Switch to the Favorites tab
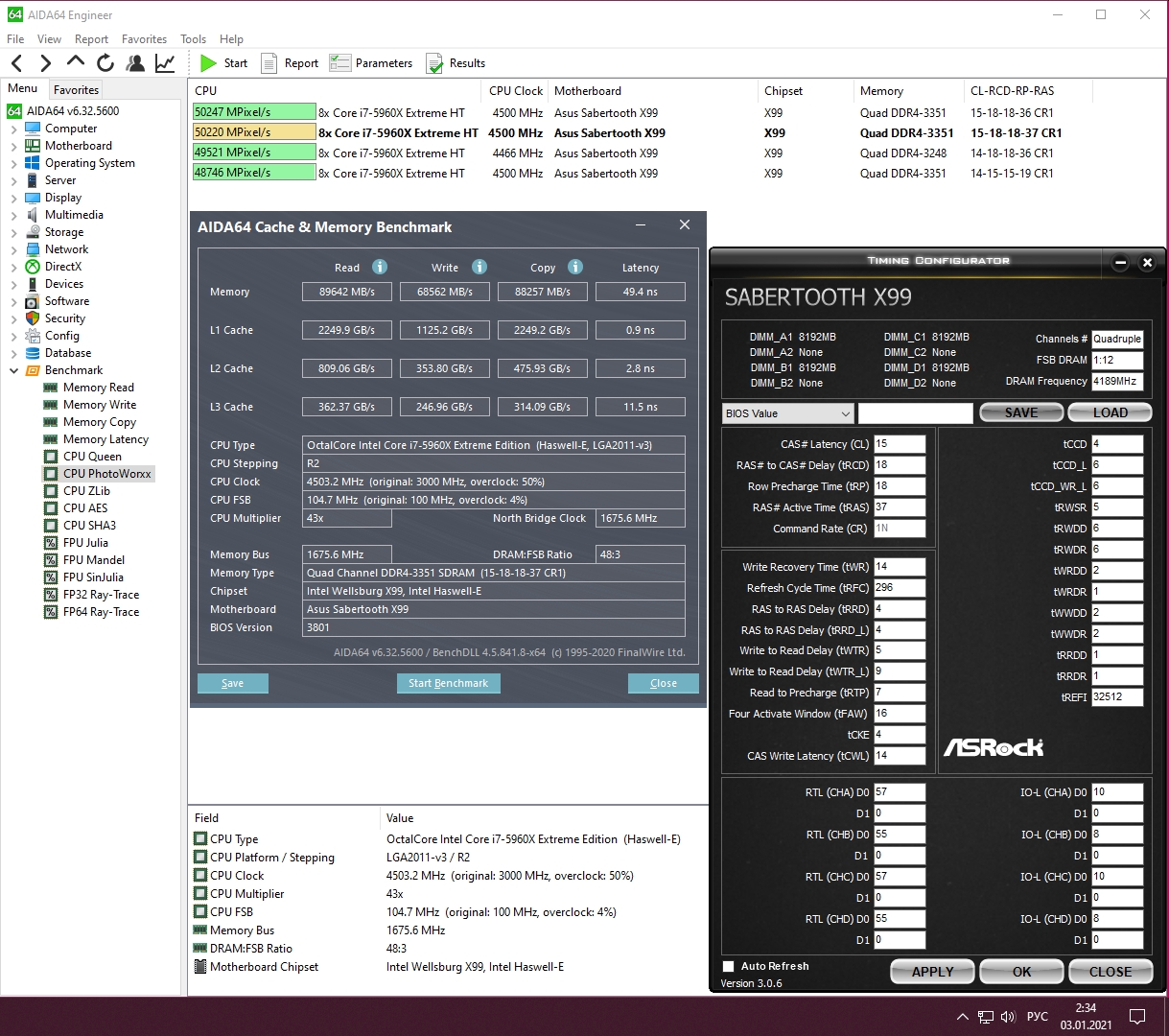Image resolution: width=1169 pixels, height=1036 pixels. click(76, 89)
